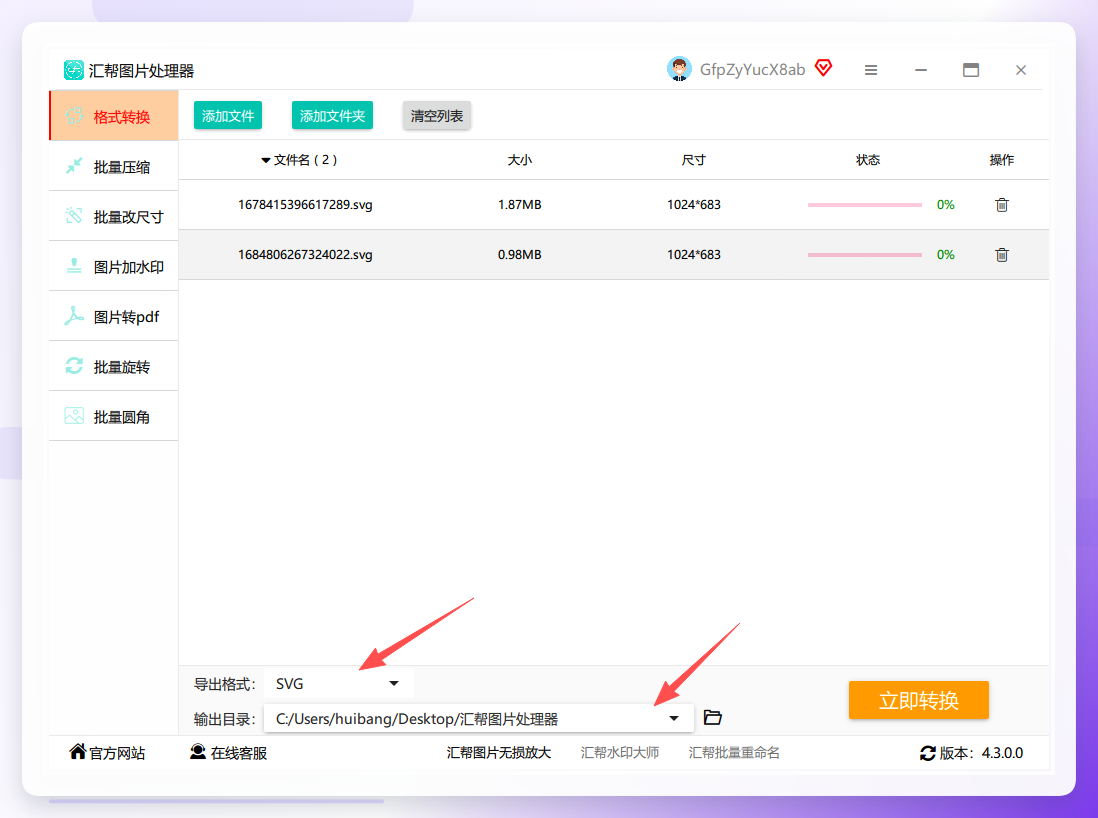1098x818 pixels.
Task: Select the file name 1684806267324022.svg
Action: 305,254
